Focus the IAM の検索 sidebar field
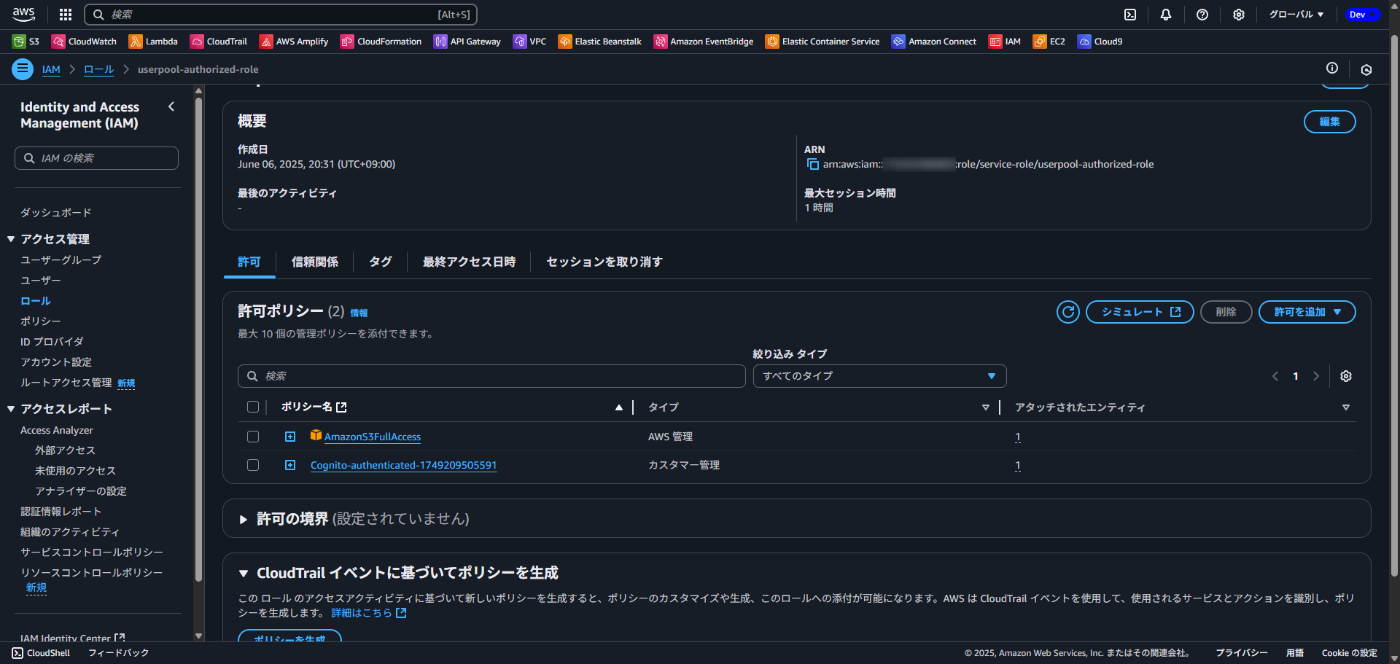This screenshot has width=1400, height=664. click(97, 158)
